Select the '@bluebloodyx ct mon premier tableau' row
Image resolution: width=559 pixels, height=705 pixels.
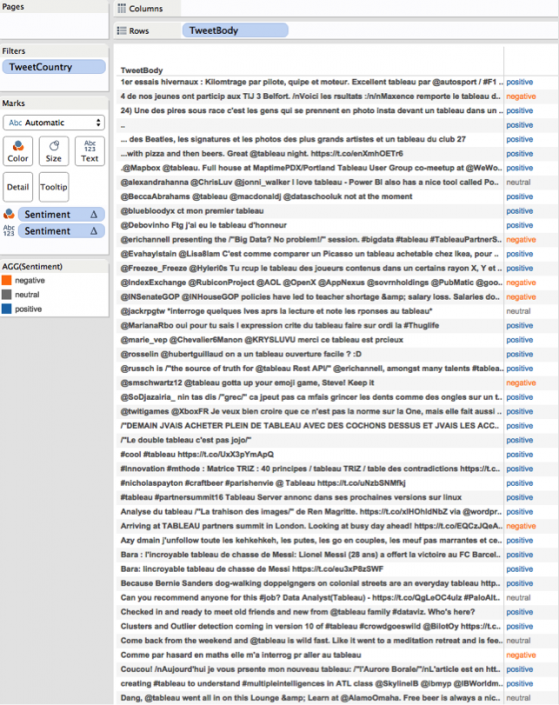(192, 211)
